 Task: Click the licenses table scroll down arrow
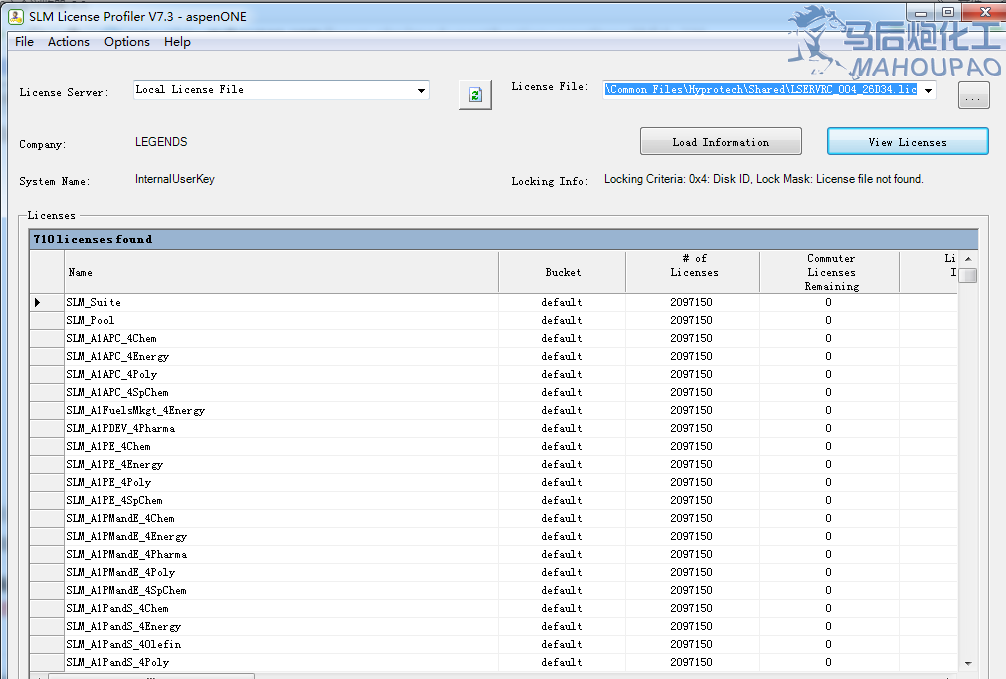(x=968, y=663)
